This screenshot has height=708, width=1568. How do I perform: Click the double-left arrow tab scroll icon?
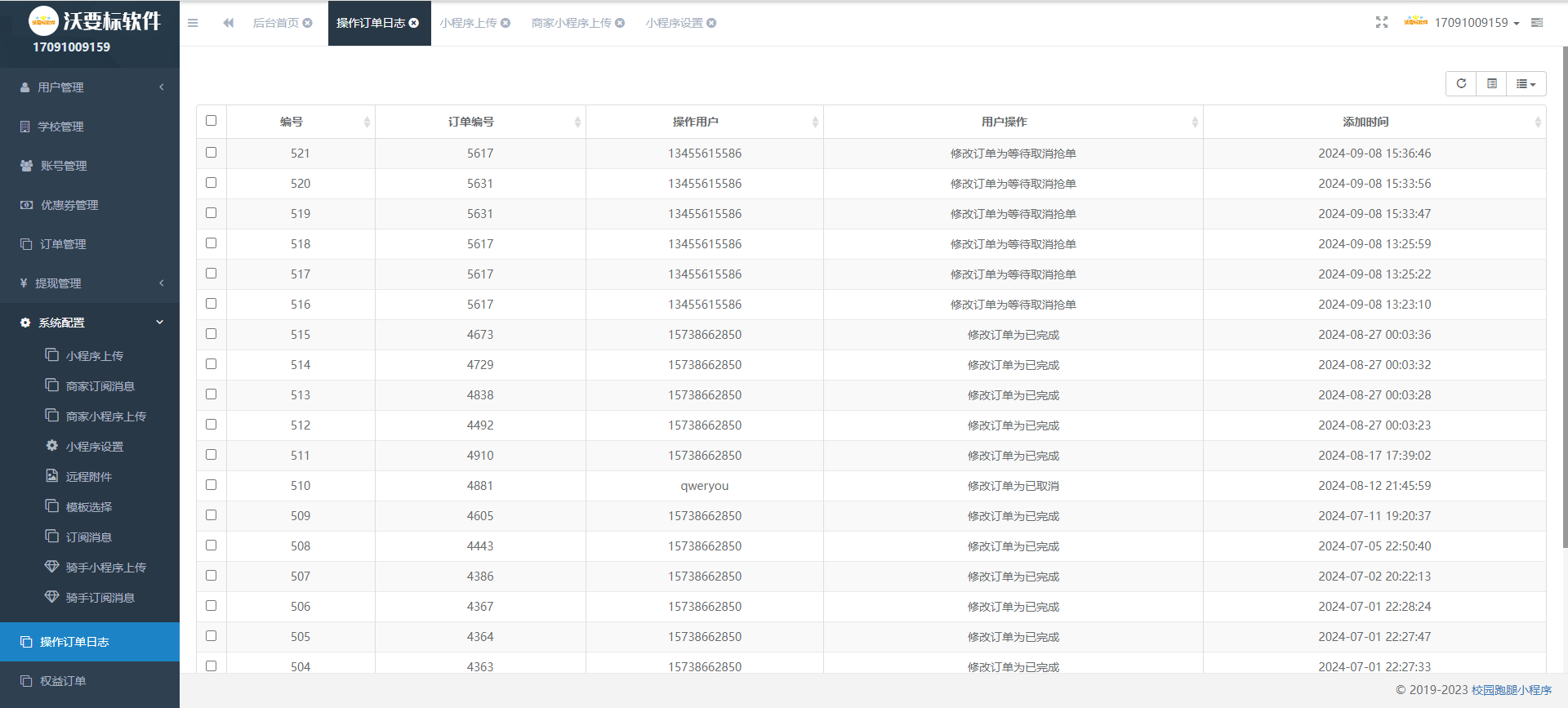(229, 23)
